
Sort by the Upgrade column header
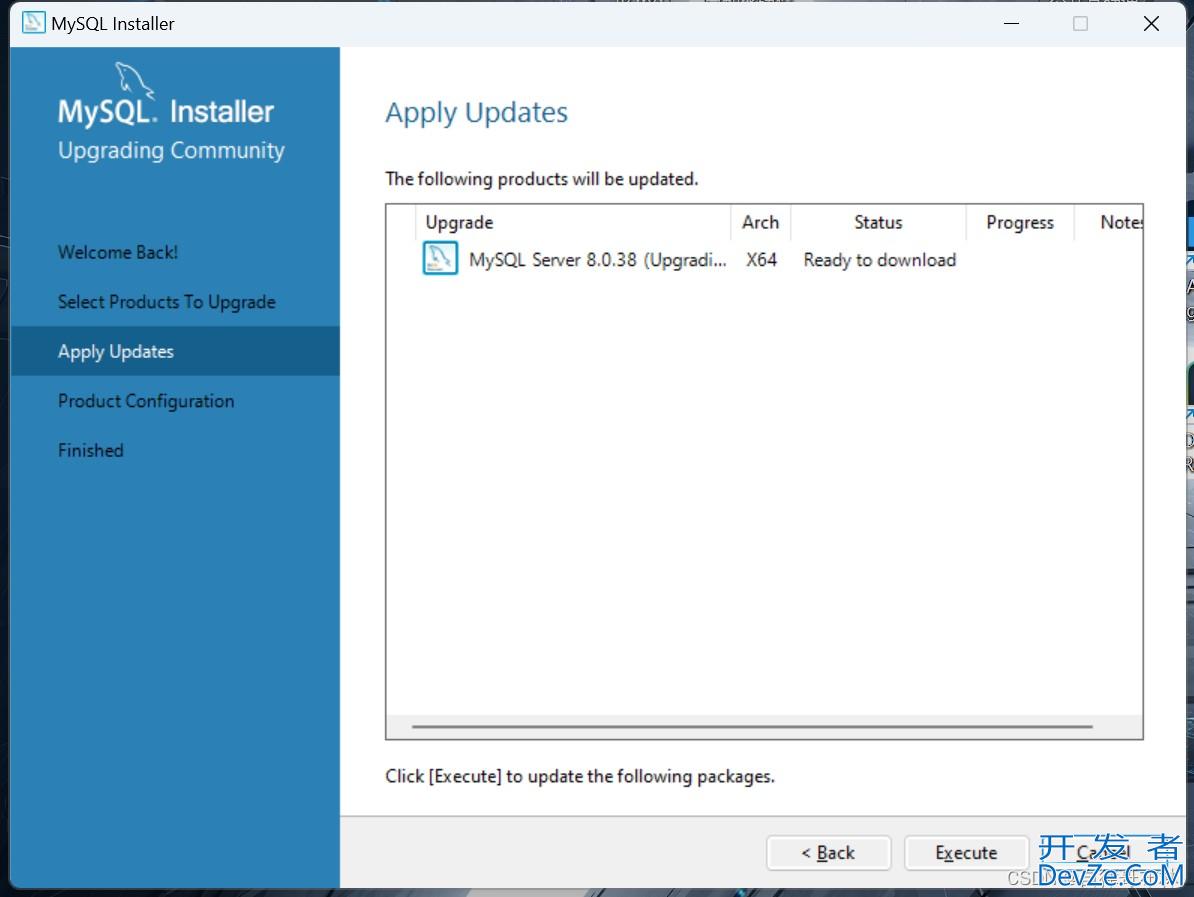point(460,222)
